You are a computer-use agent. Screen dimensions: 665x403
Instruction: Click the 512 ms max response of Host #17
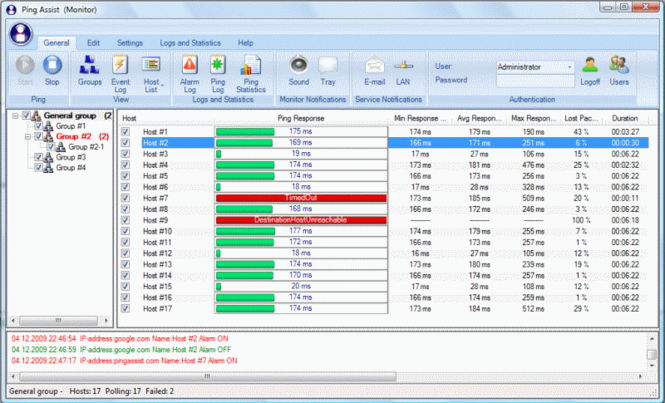point(533,308)
